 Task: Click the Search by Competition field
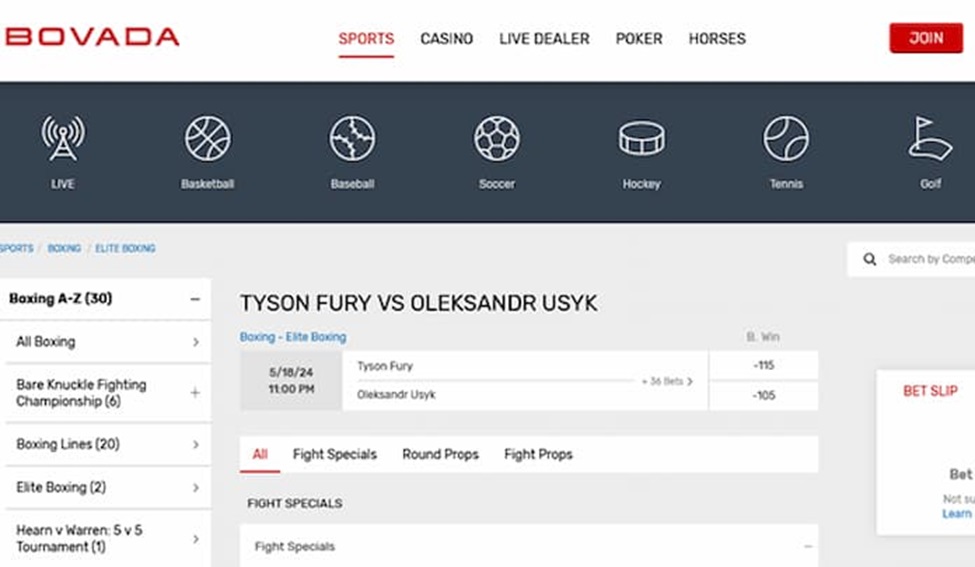tap(930, 259)
